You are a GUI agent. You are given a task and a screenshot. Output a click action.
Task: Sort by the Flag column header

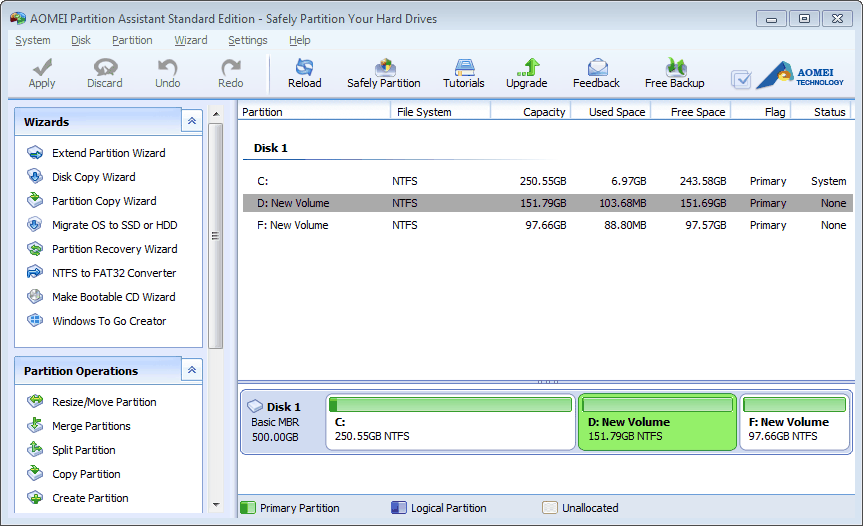(x=761, y=112)
